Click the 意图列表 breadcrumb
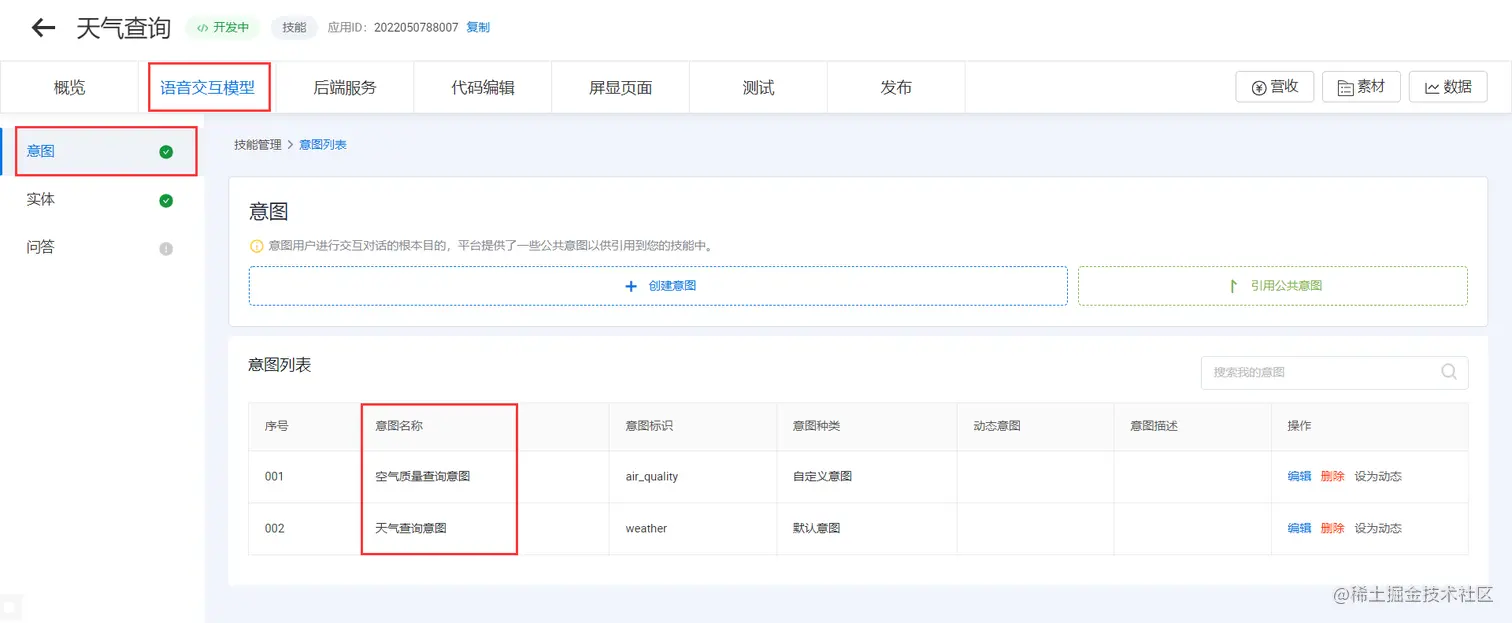The width and height of the screenshot is (1512, 623). pyautogui.click(x=323, y=145)
